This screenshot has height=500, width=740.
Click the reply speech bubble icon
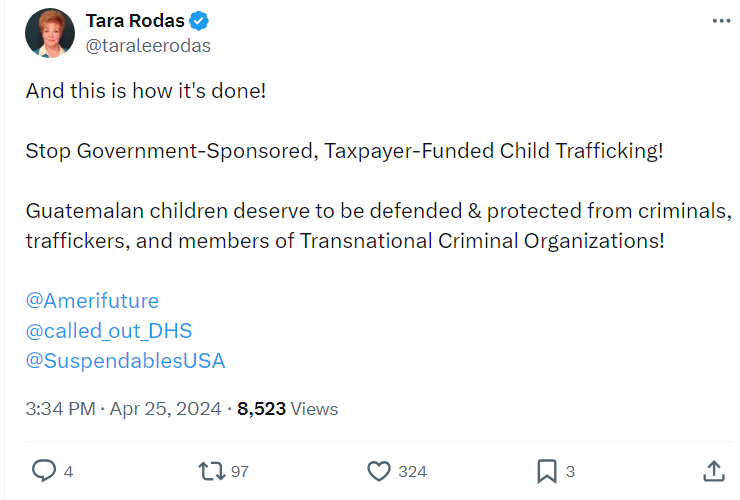tap(44, 470)
